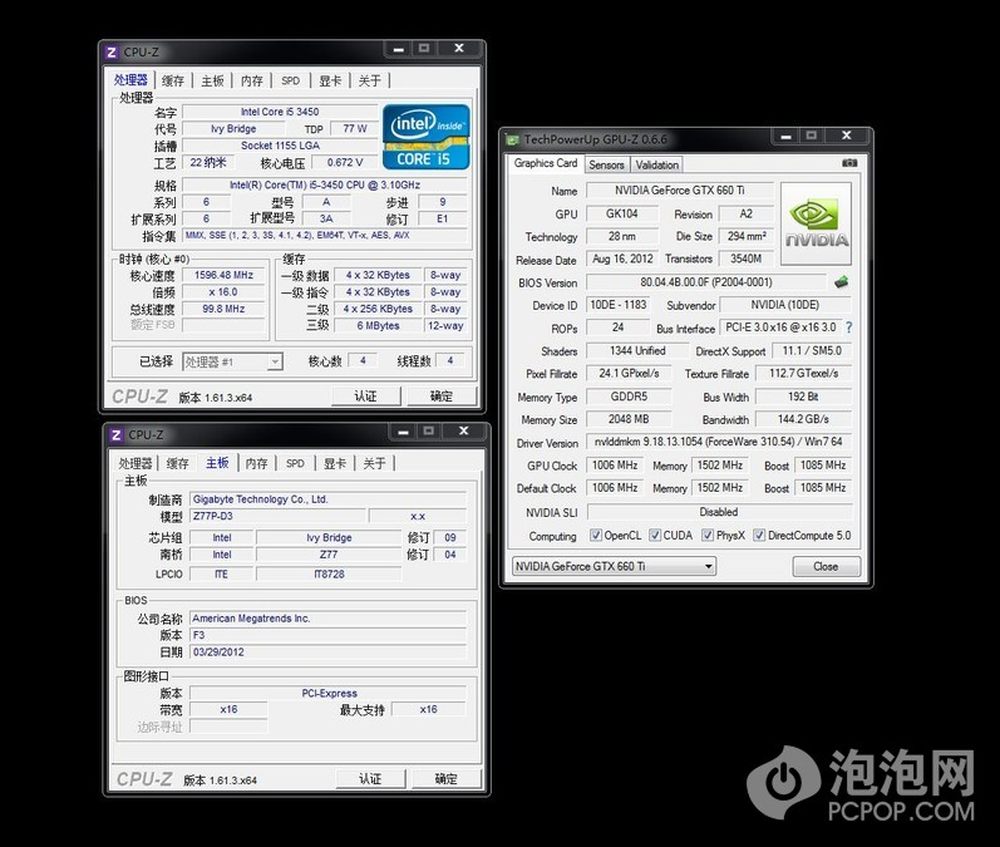Minimize the bottom CPU-Z window
The width and height of the screenshot is (1000, 847).
click(x=403, y=432)
